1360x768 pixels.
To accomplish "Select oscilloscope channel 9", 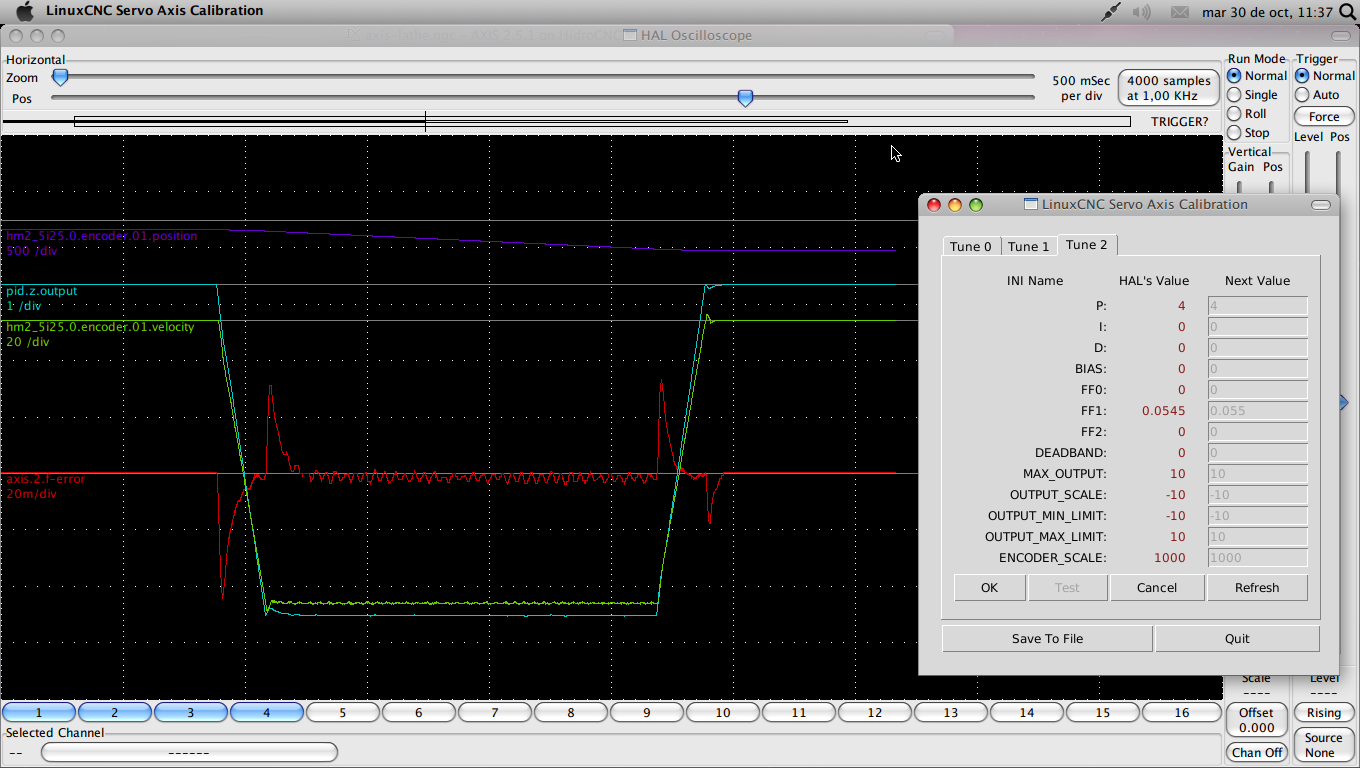I will pos(647,713).
